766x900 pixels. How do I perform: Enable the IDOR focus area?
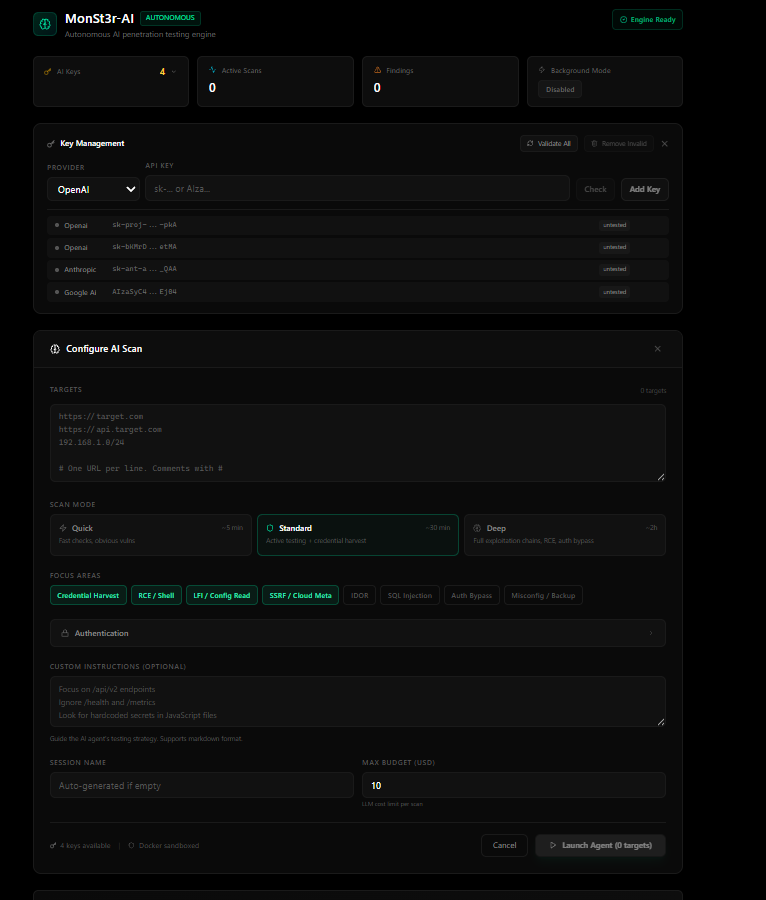pyautogui.click(x=360, y=595)
